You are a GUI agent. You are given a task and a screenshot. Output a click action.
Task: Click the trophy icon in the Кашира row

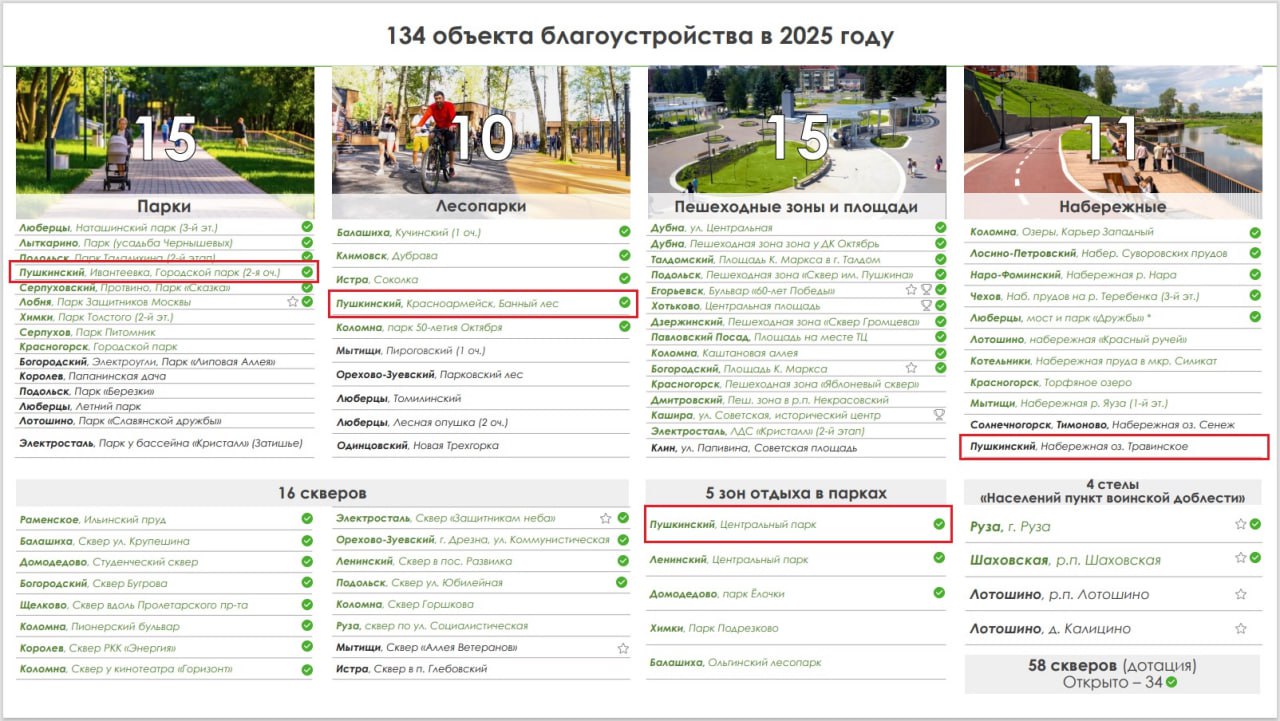[939, 414]
